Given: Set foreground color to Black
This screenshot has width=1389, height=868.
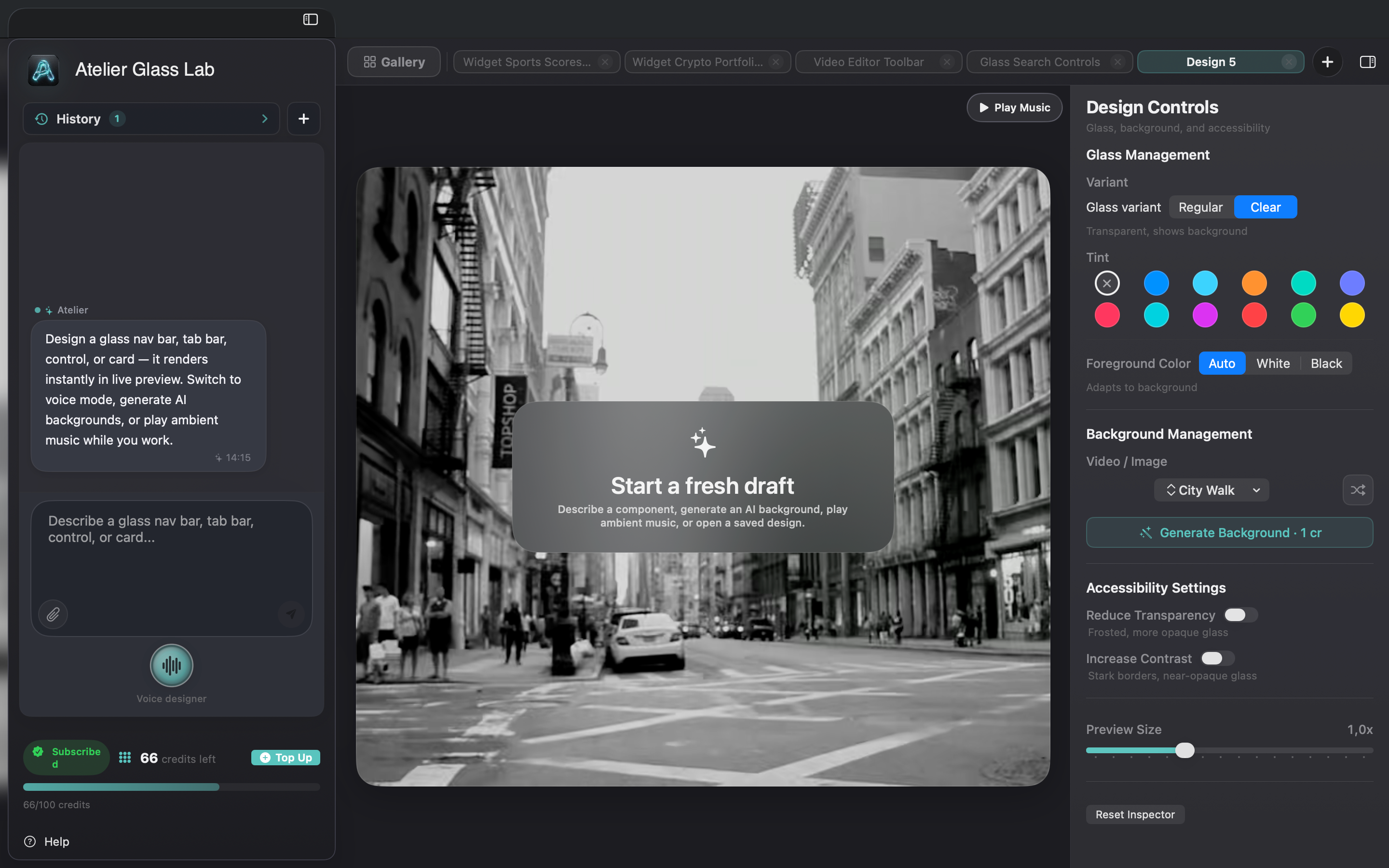Looking at the screenshot, I should click(x=1326, y=364).
